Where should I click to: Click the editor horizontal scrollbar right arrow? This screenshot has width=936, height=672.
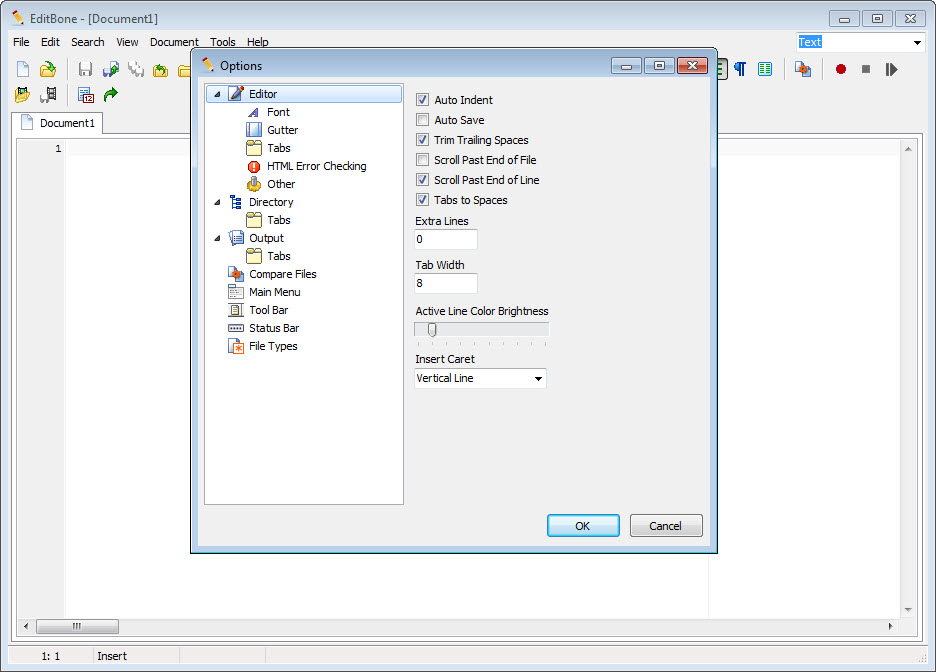[890, 626]
